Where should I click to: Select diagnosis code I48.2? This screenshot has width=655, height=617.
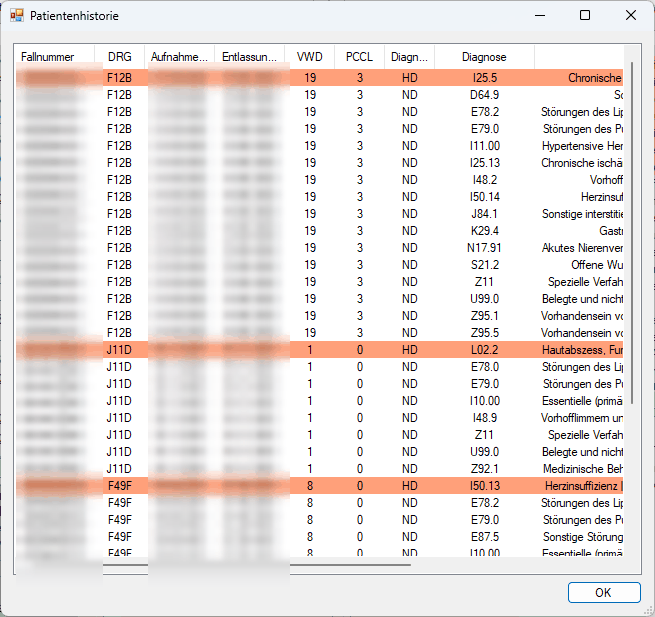[x=485, y=180]
